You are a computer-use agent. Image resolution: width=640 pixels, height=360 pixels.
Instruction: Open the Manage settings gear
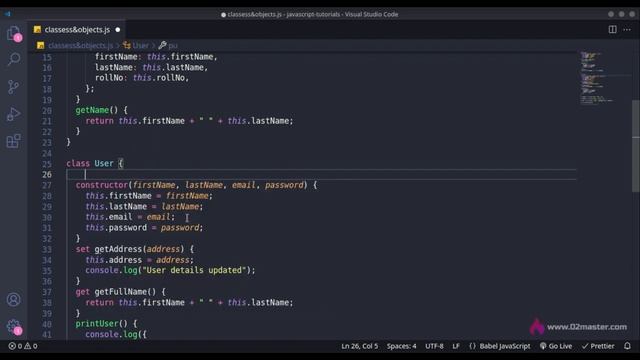[x=13, y=326]
